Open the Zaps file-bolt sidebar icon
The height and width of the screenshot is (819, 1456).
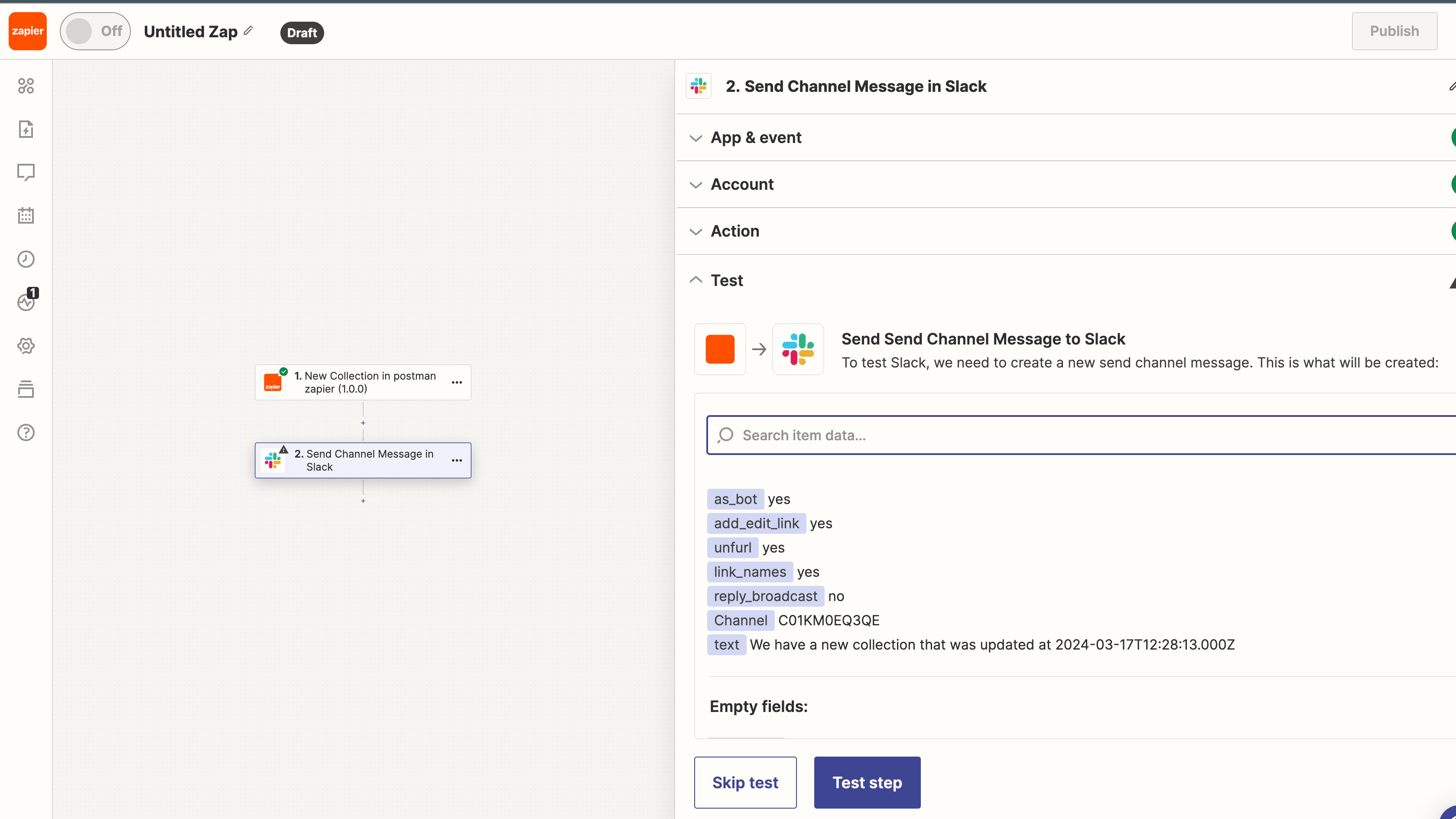click(26, 129)
